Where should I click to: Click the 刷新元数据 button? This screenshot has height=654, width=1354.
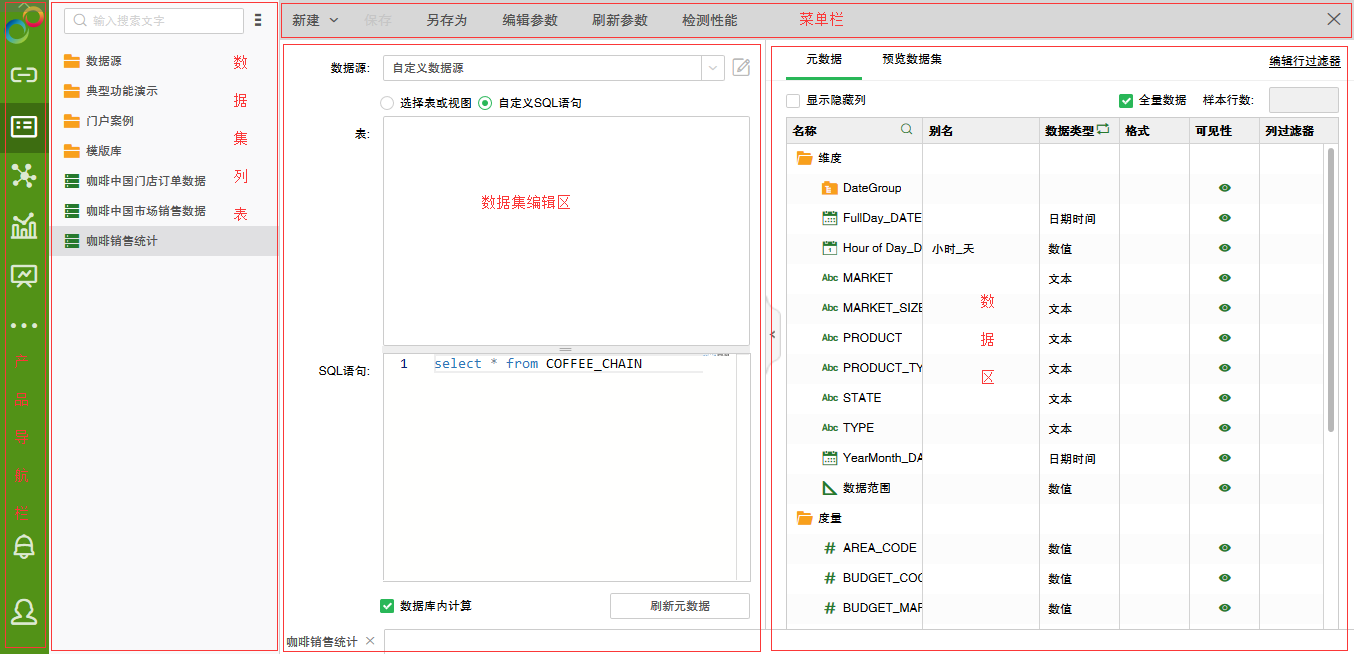[679, 606]
